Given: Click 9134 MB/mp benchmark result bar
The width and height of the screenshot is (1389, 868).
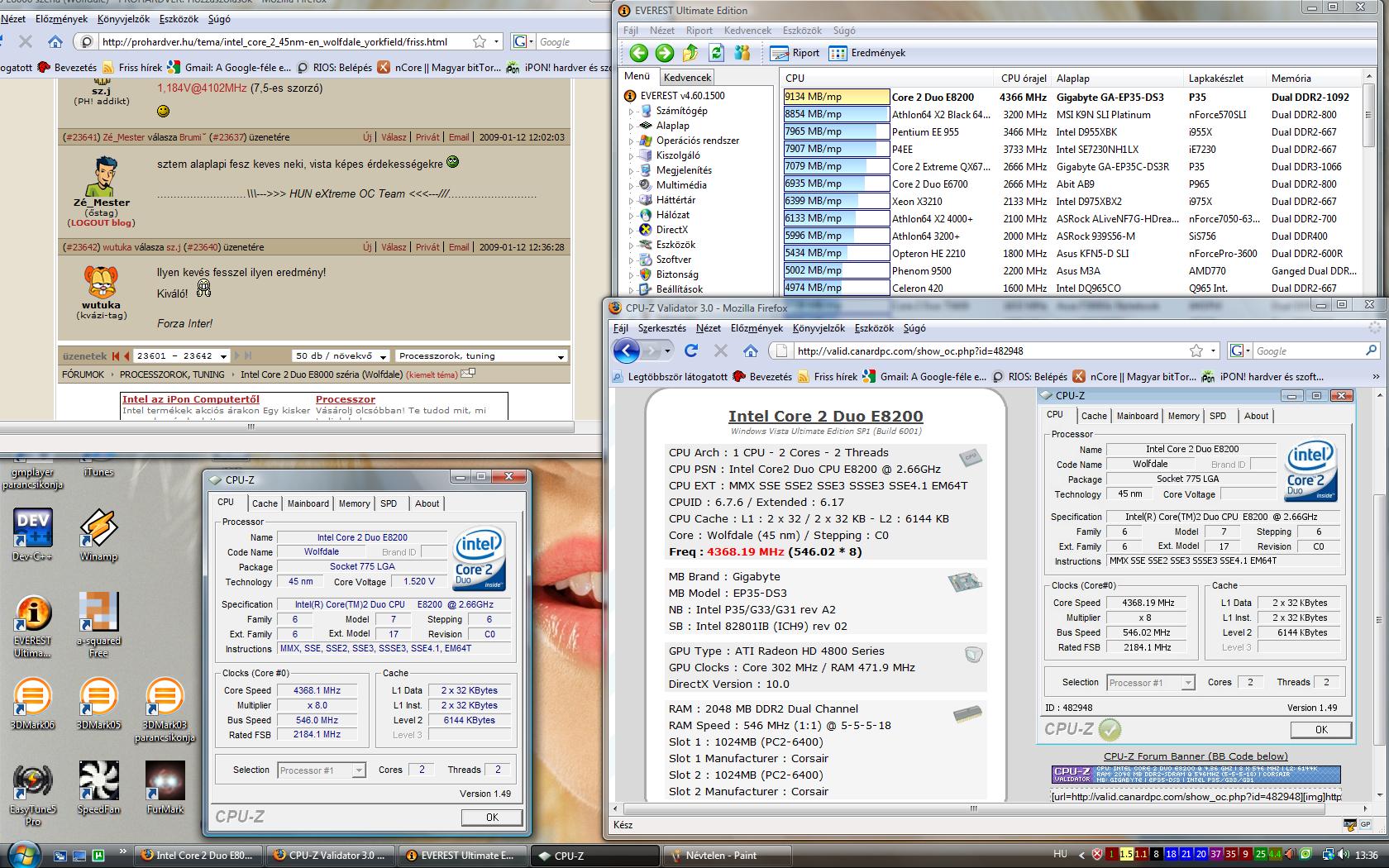Looking at the screenshot, I should click(837, 97).
